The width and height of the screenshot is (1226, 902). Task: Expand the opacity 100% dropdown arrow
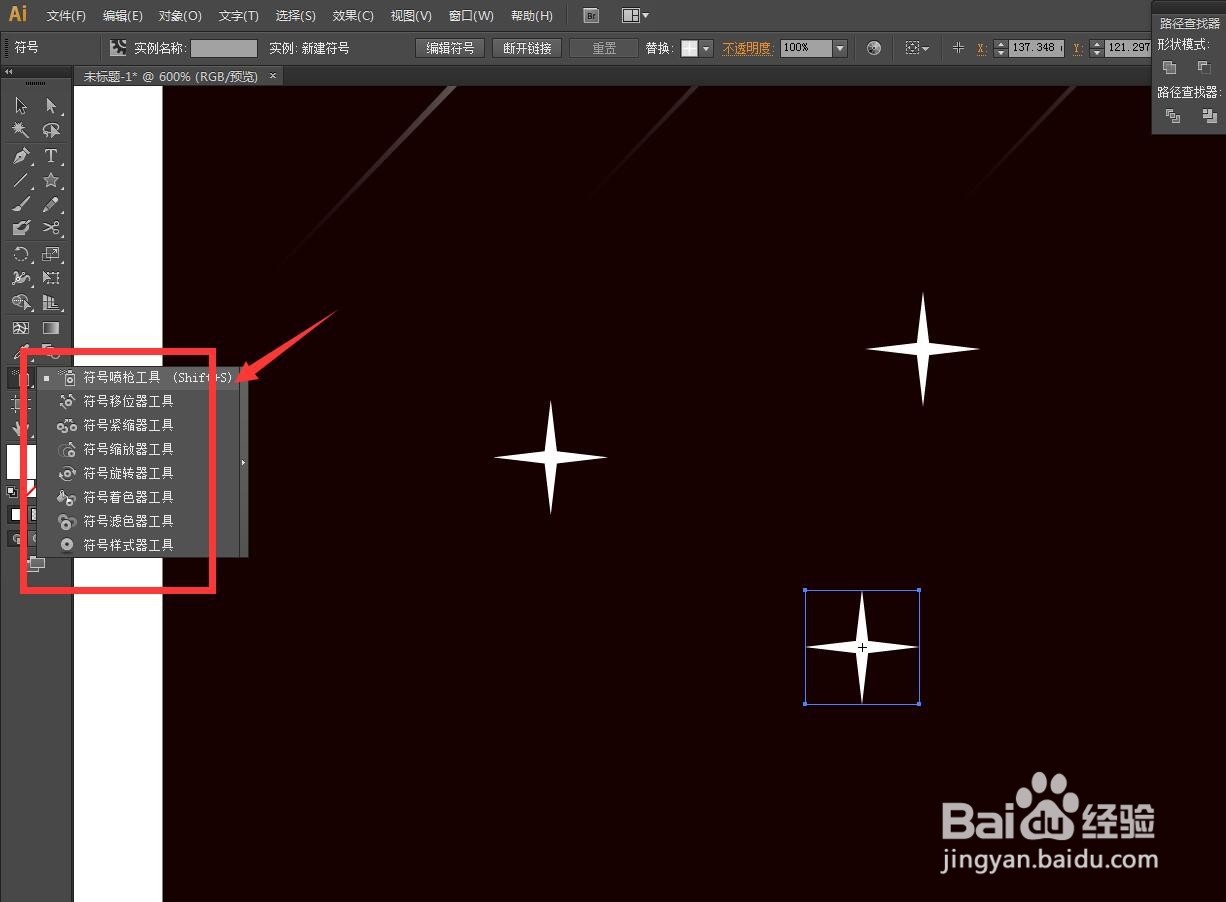(840, 48)
